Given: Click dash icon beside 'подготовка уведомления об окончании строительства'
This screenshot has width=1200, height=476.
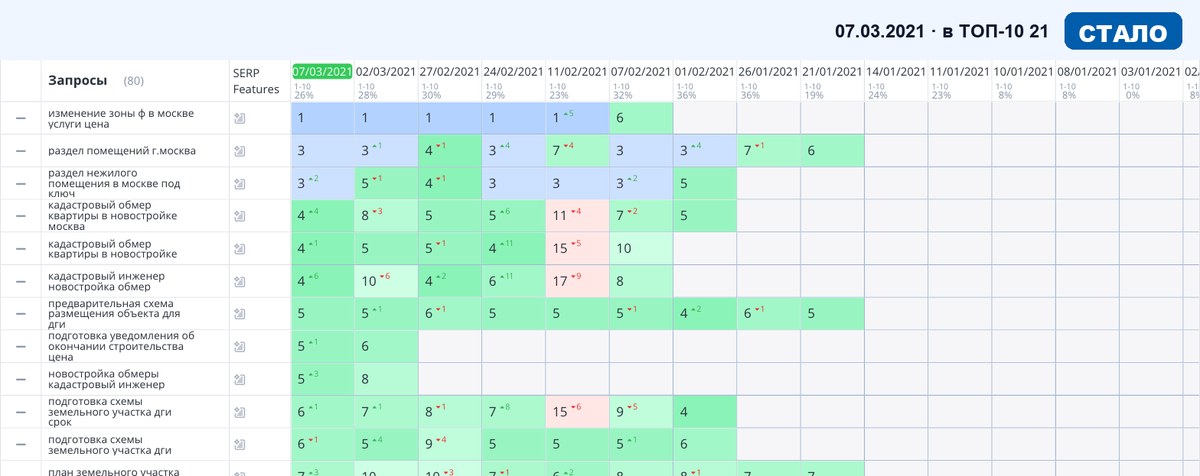Looking at the screenshot, I should (x=20, y=346).
